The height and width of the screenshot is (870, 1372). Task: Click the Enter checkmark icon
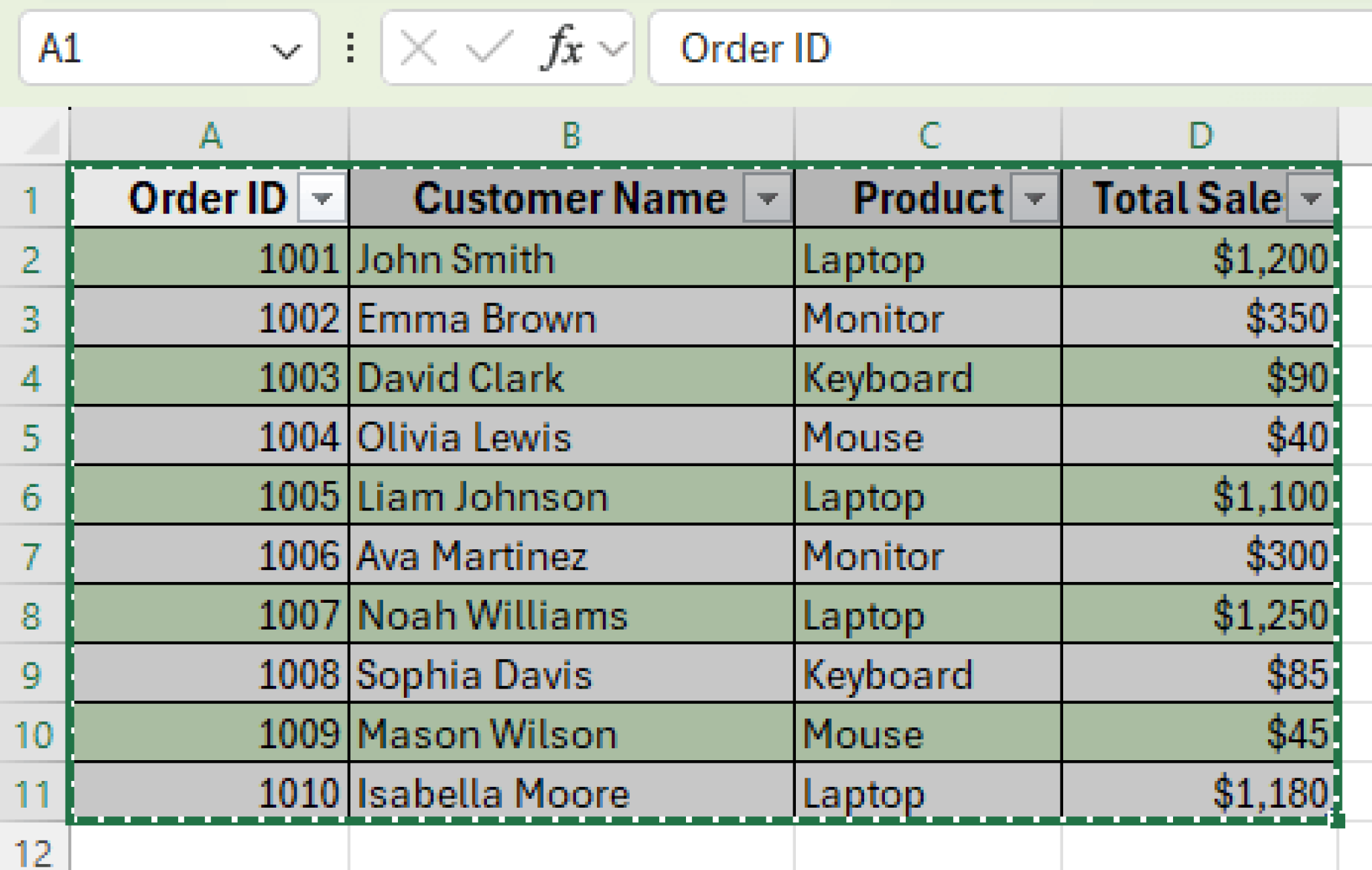(488, 48)
